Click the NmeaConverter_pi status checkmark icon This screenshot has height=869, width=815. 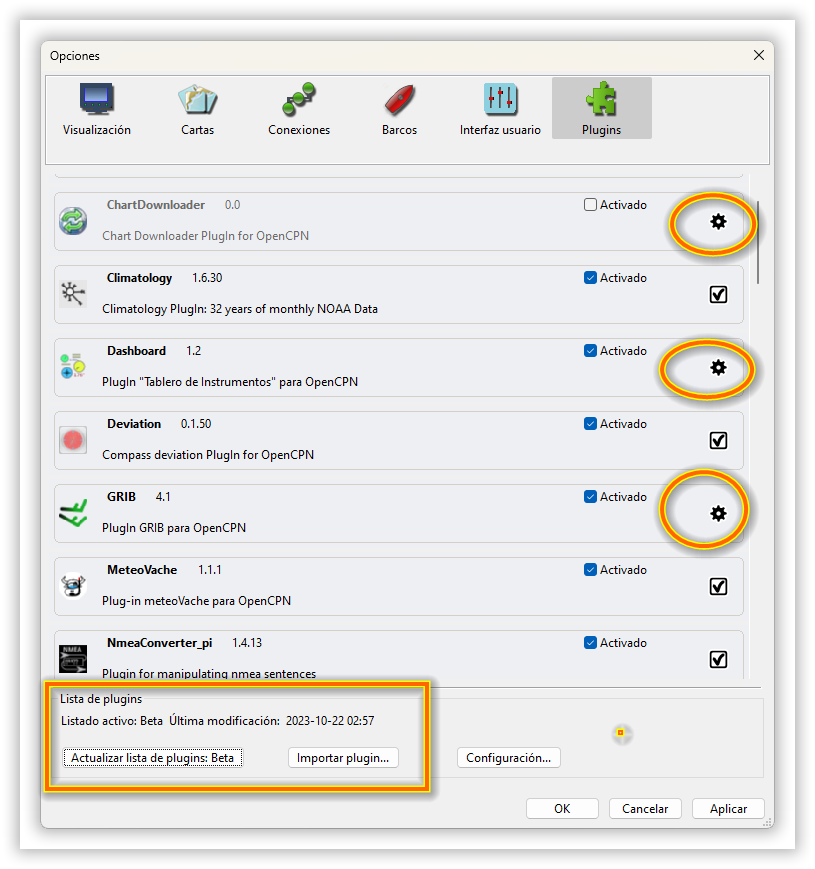coord(718,660)
